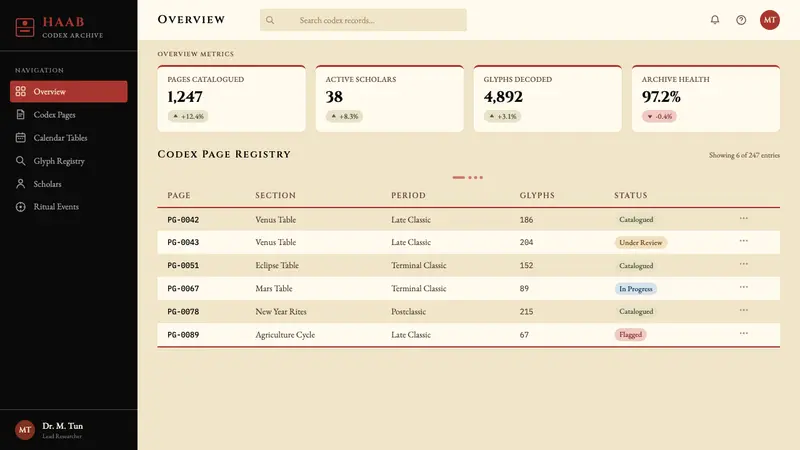
Task: Open row actions for PG-0089
Action: [x=743, y=333]
